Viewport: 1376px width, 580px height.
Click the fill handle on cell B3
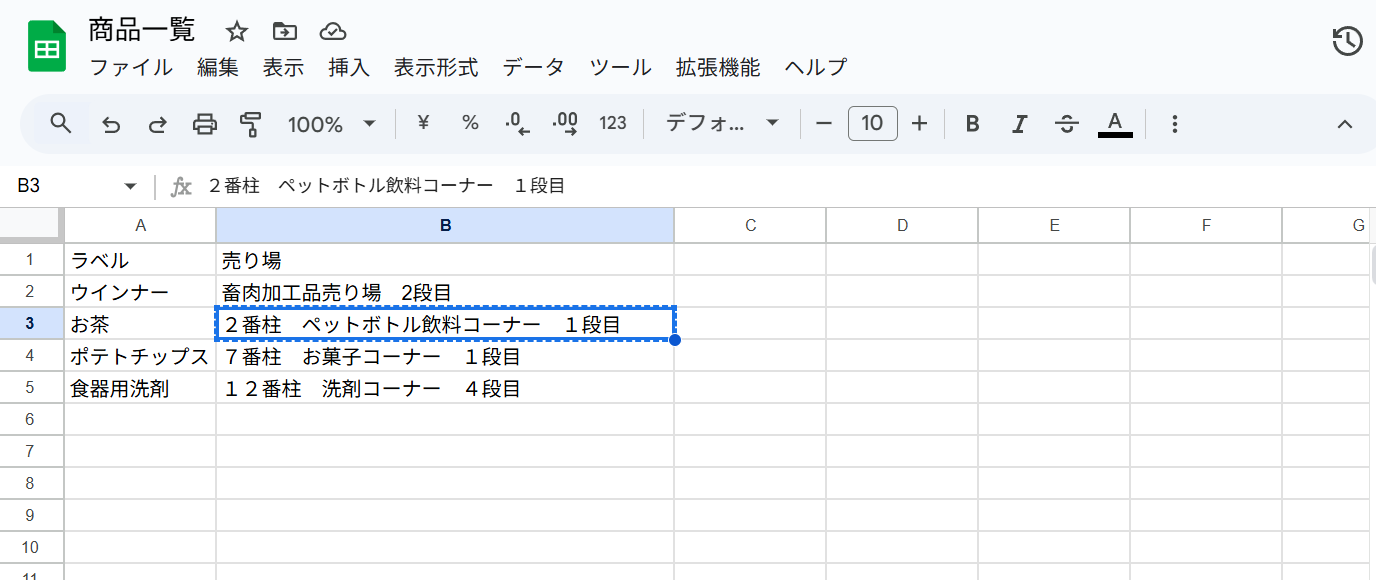click(x=675, y=340)
